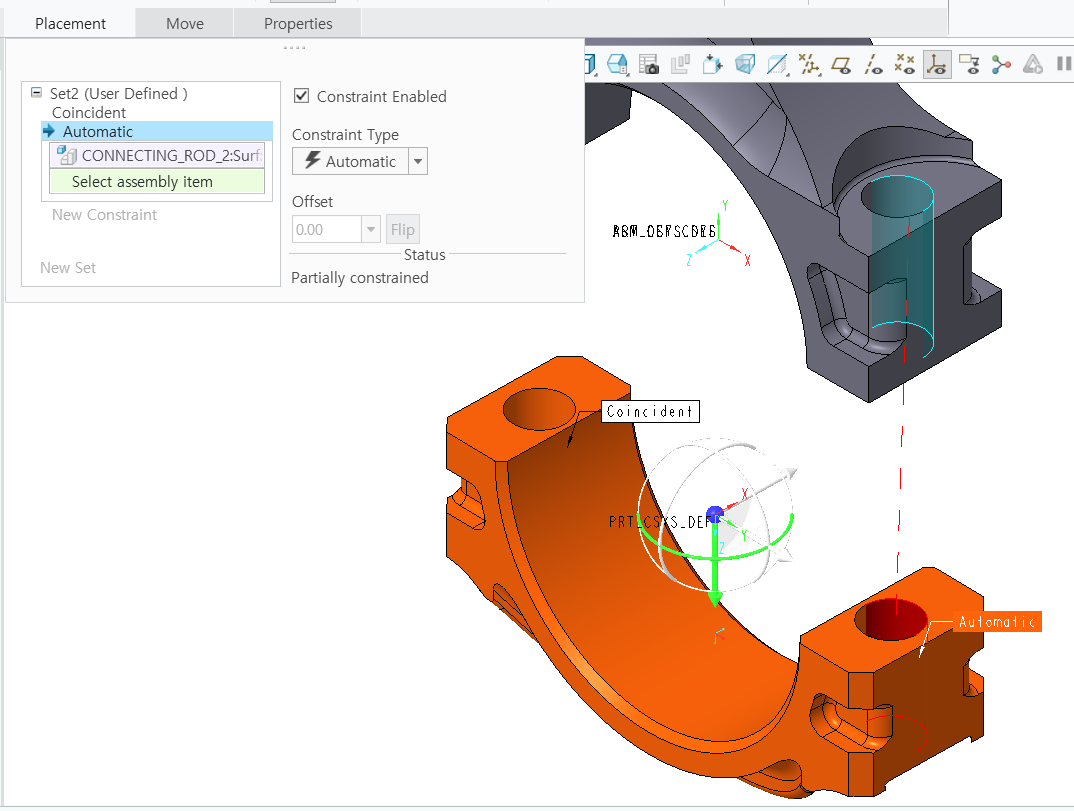This screenshot has width=1074, height=811.
Task: Toggle plane display eye icon
Action: click(841, 64)
